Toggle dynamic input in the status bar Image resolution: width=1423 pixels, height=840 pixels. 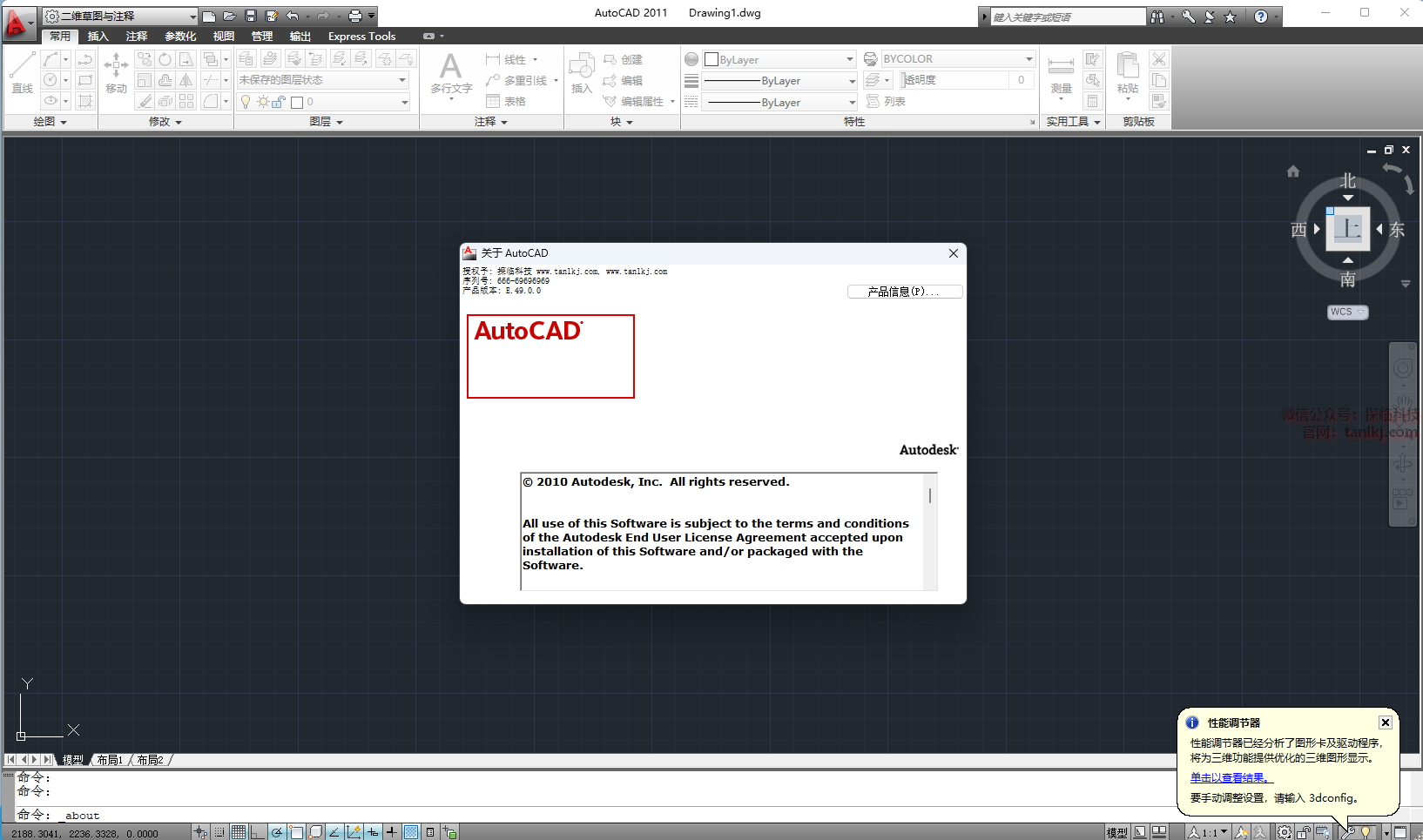pos(372,832)
